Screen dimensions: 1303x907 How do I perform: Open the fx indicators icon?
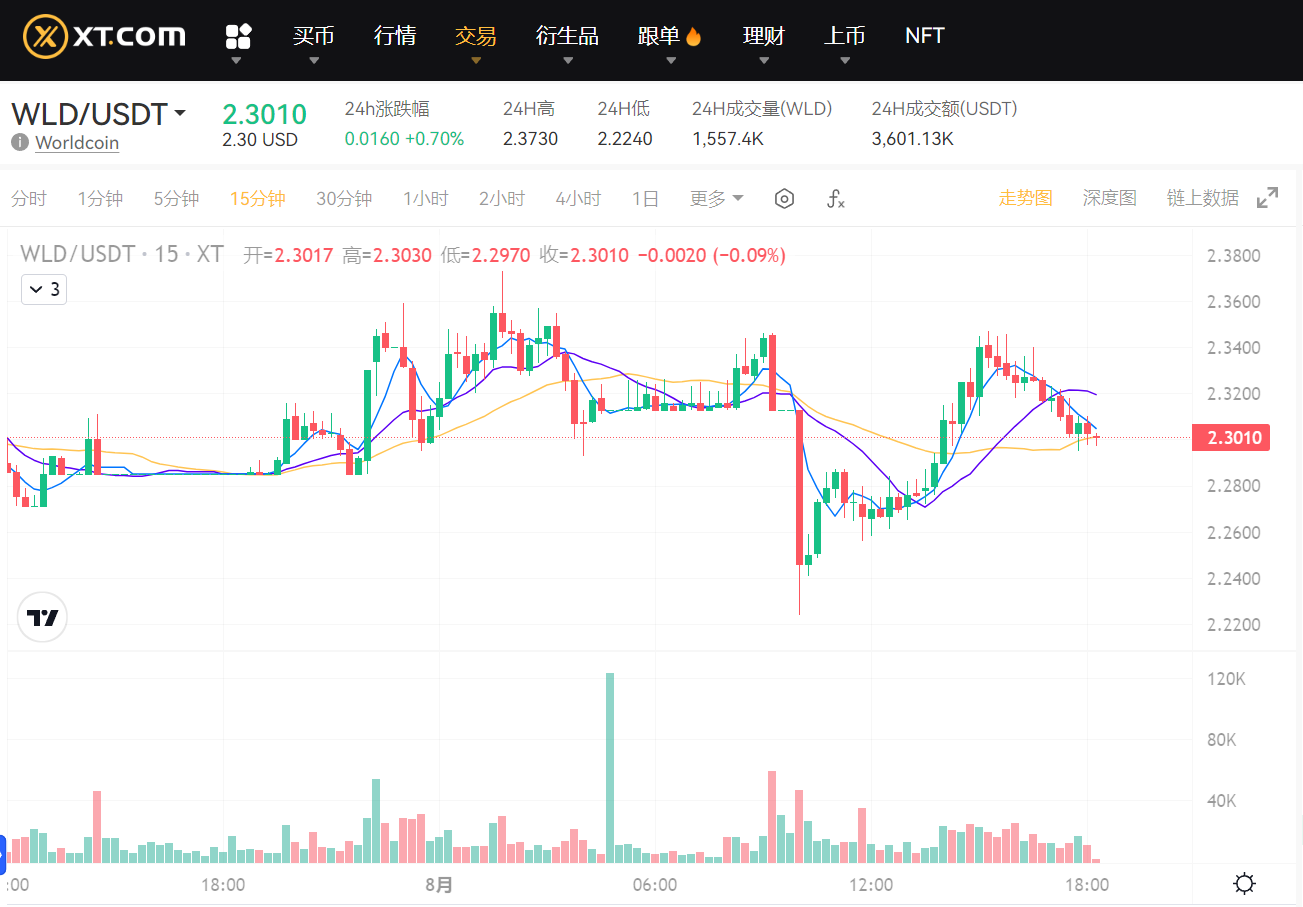836,199
